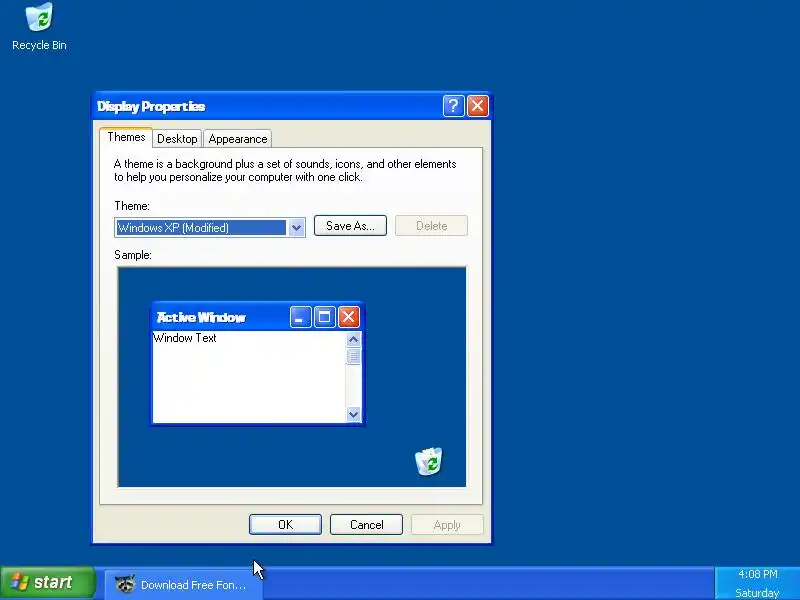Click the OK button
This screenshot has width=800, height=600.
click(x=285, y=524)
